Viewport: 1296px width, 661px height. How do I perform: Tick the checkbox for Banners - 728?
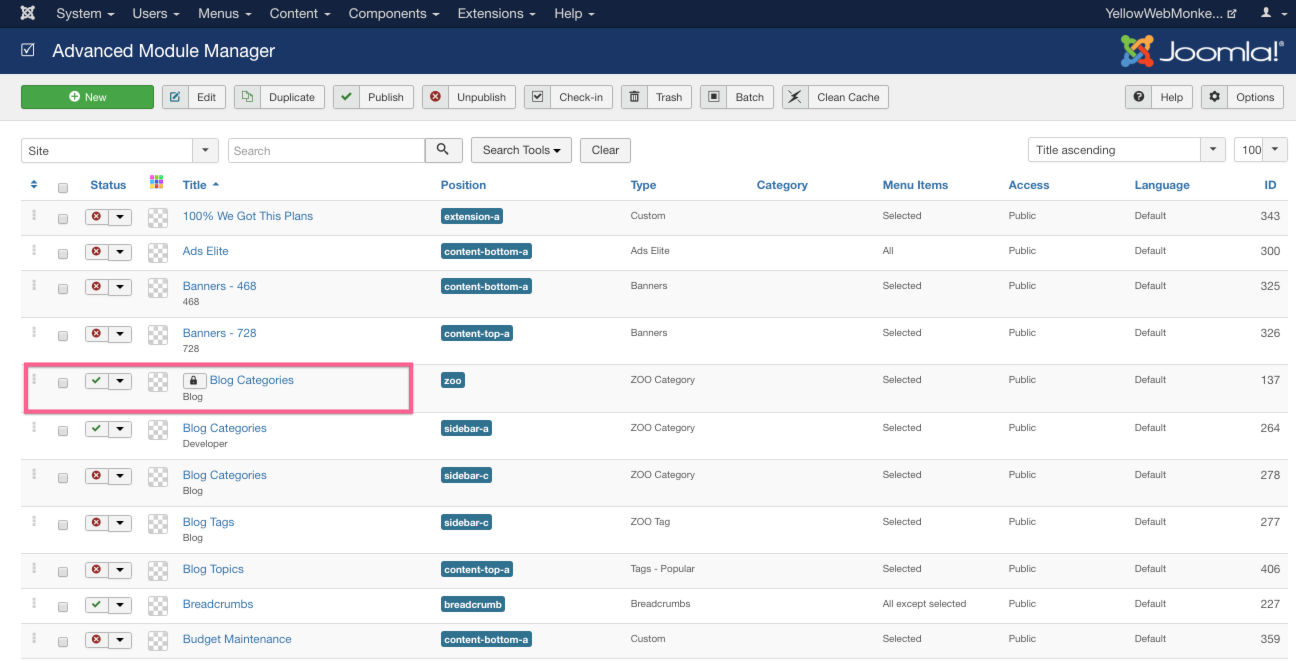[x=63, y=336]
